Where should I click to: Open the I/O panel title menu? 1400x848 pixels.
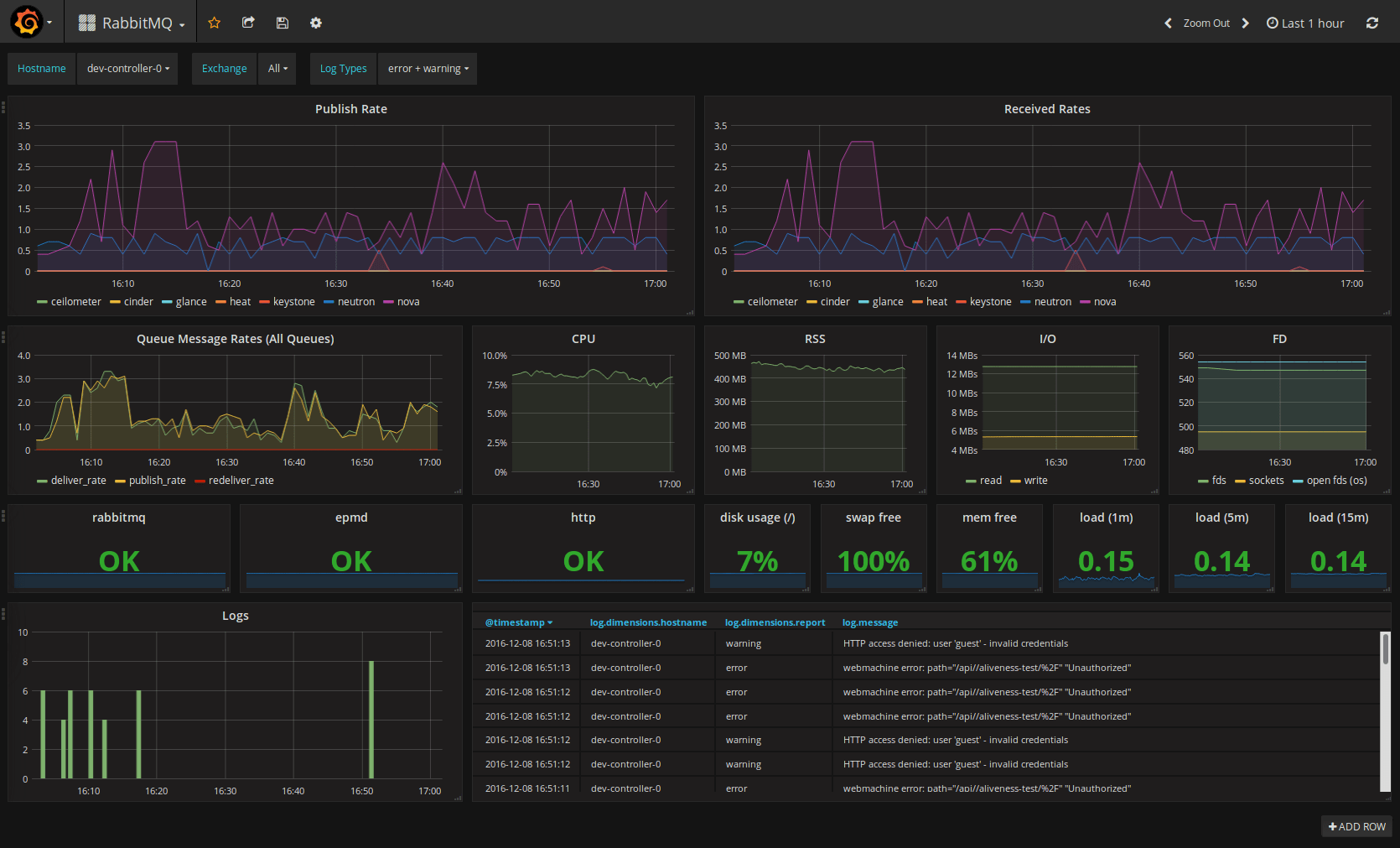(1047, 339)
